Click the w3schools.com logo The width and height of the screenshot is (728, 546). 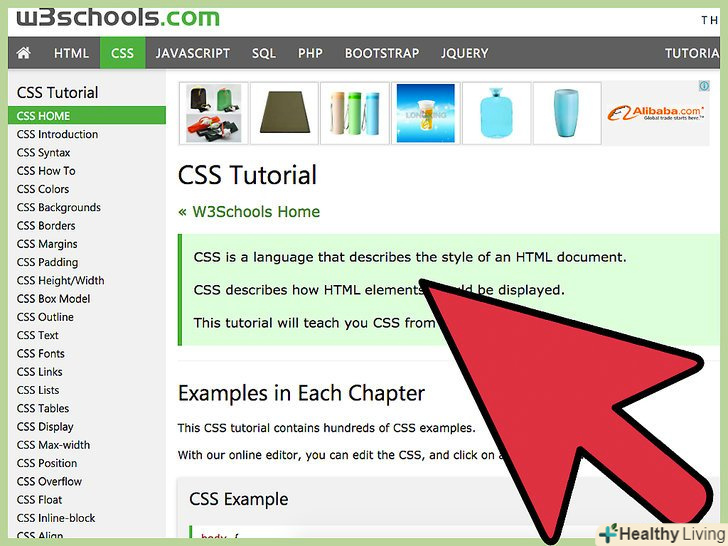pyautogui.click(x=118, y=18)
